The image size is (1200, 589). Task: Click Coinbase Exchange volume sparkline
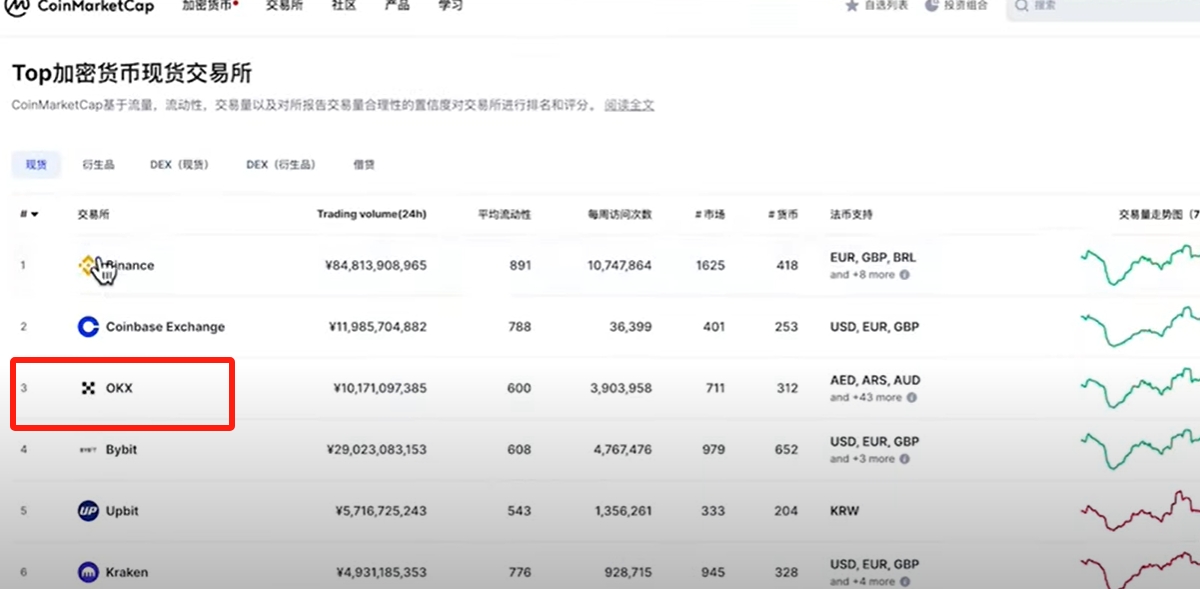pyautogui.click(x=1140, y=327)
